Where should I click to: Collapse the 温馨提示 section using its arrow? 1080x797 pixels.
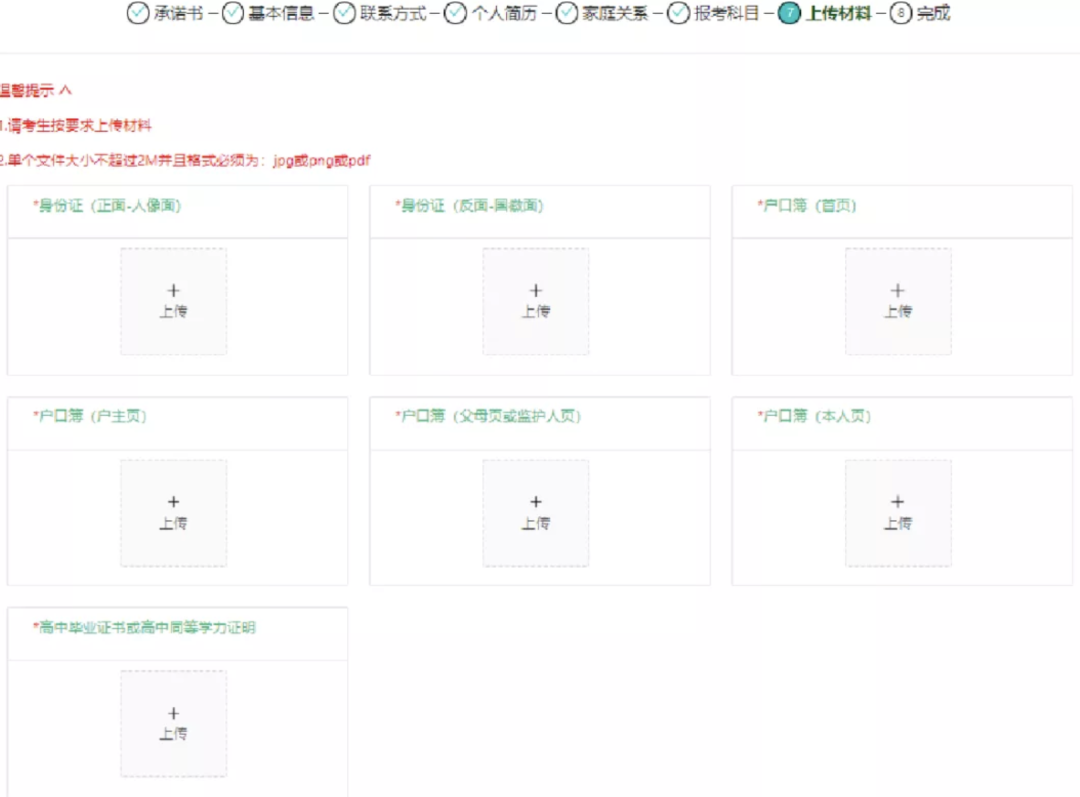tap(65, 90)
